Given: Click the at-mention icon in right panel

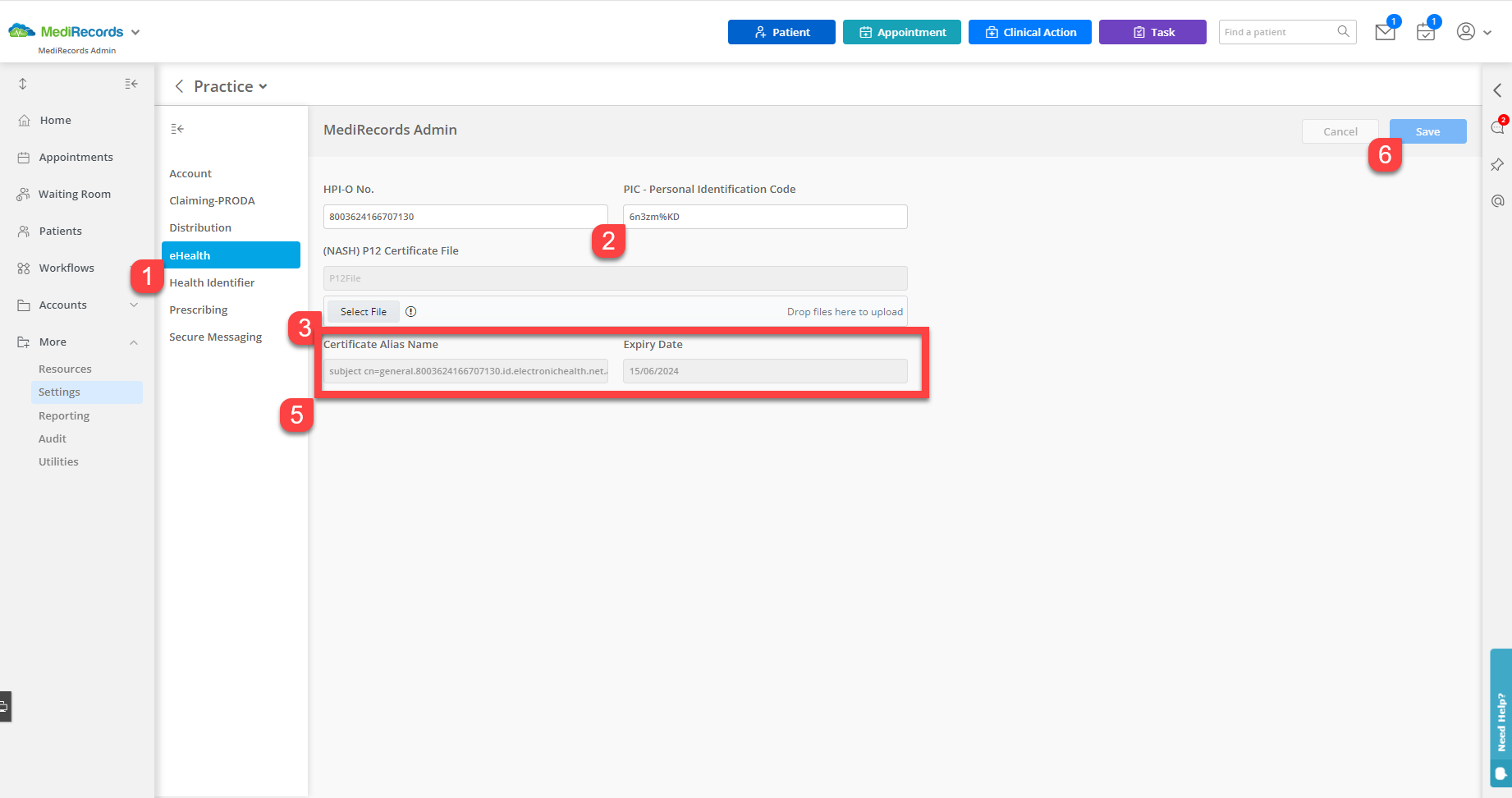Looking at the screenshot, I should [x=1497, y=201].
